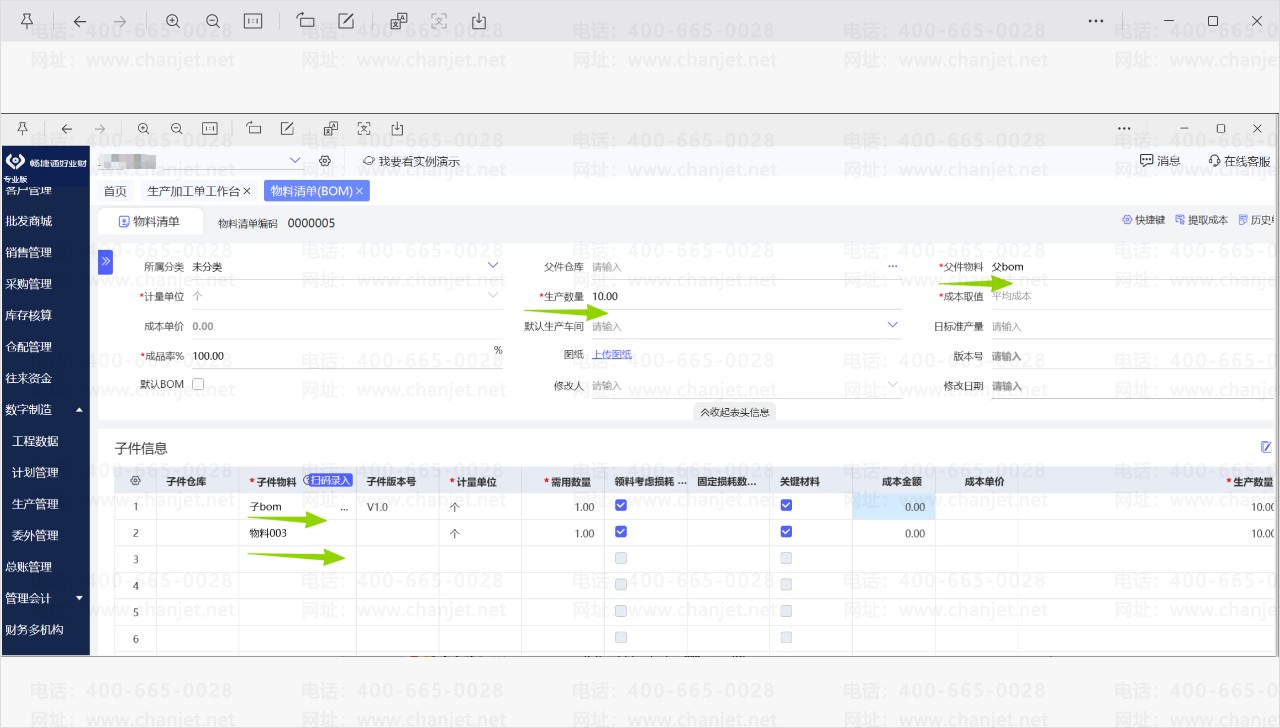Click 生产数量 field showing 10.00
This screenshot has width=1280, height=728.
pos(746,296)
